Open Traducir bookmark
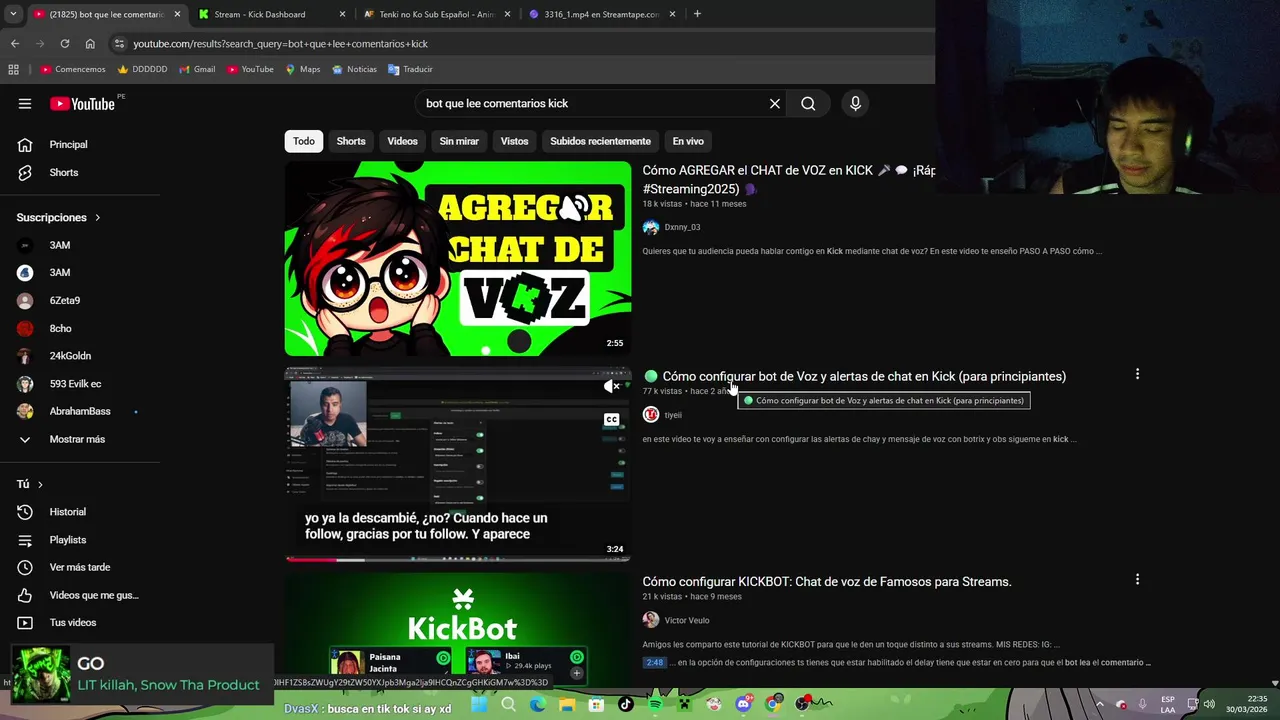Image resolution: width=1280 pixels, height=720 pixels. click(x=410, y=69)
